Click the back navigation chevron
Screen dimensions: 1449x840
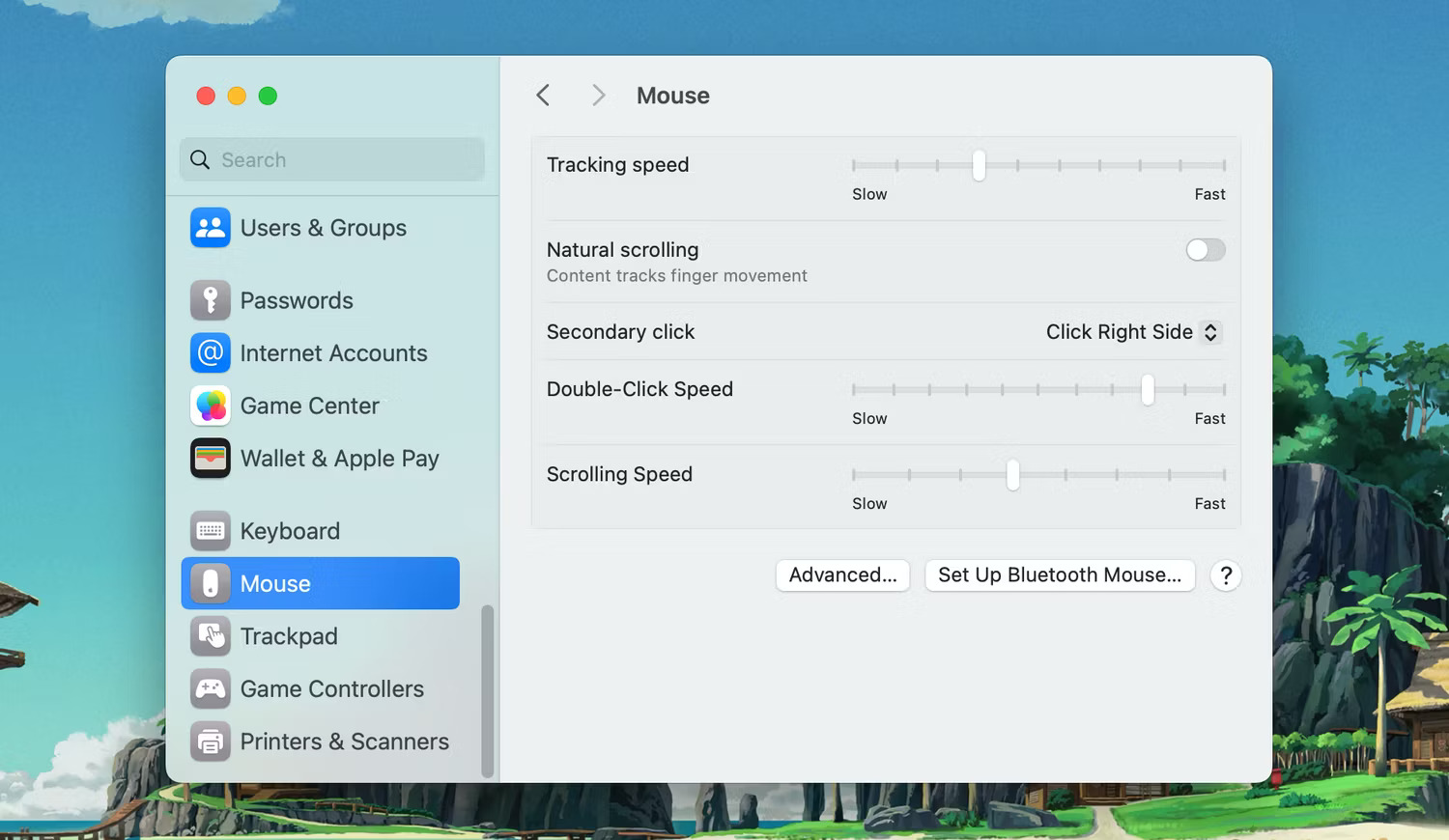pyautogui.click(x=543, y=95)
